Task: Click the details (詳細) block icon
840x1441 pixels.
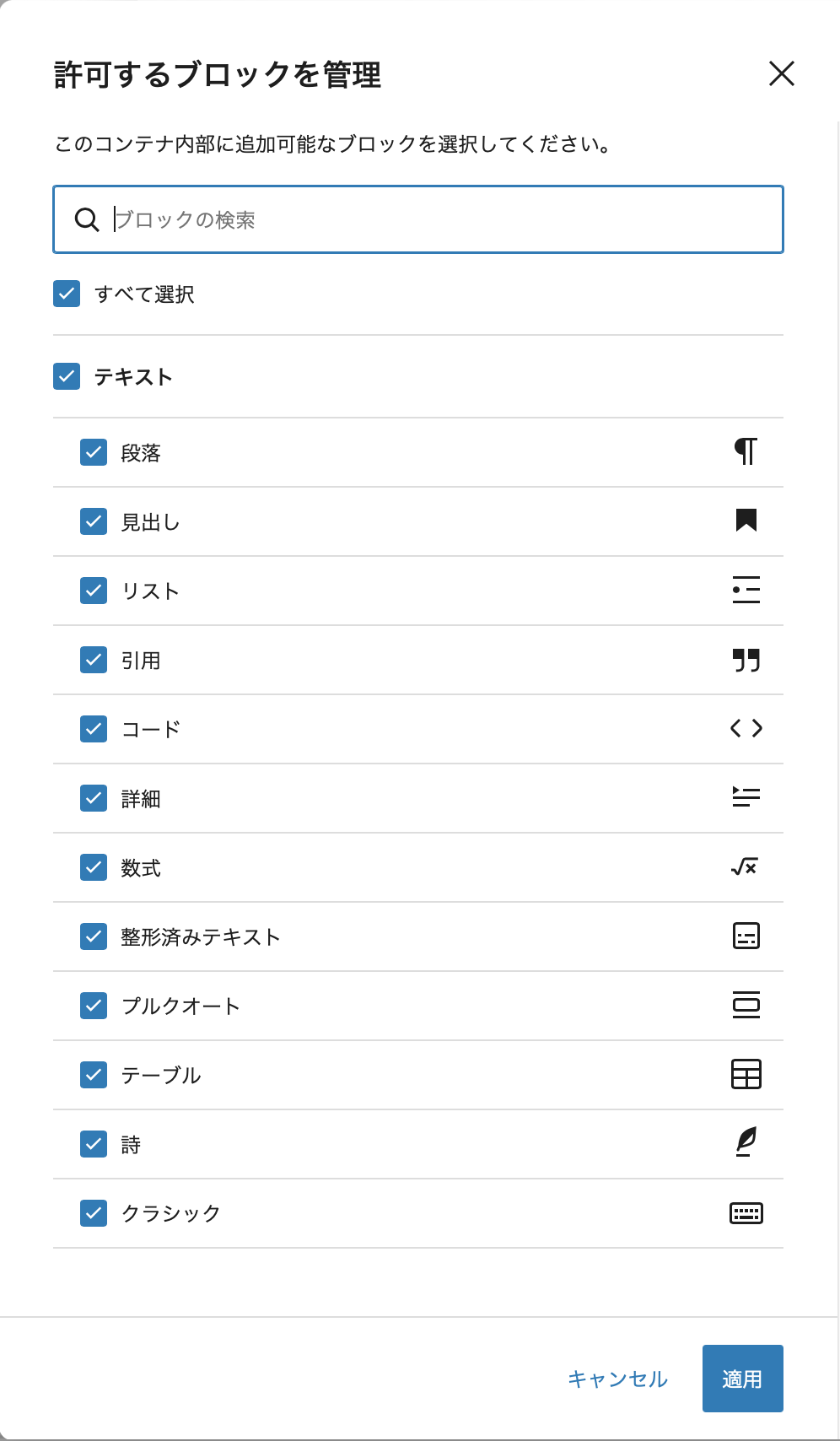Action: click(746, 796)
